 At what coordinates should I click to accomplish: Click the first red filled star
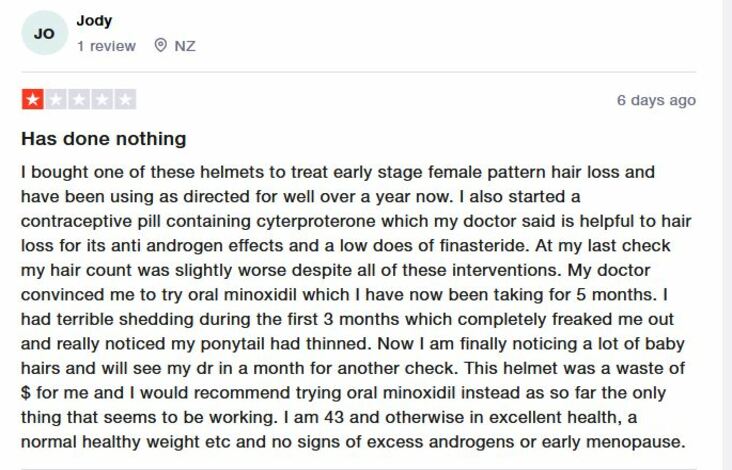(32, 100)
